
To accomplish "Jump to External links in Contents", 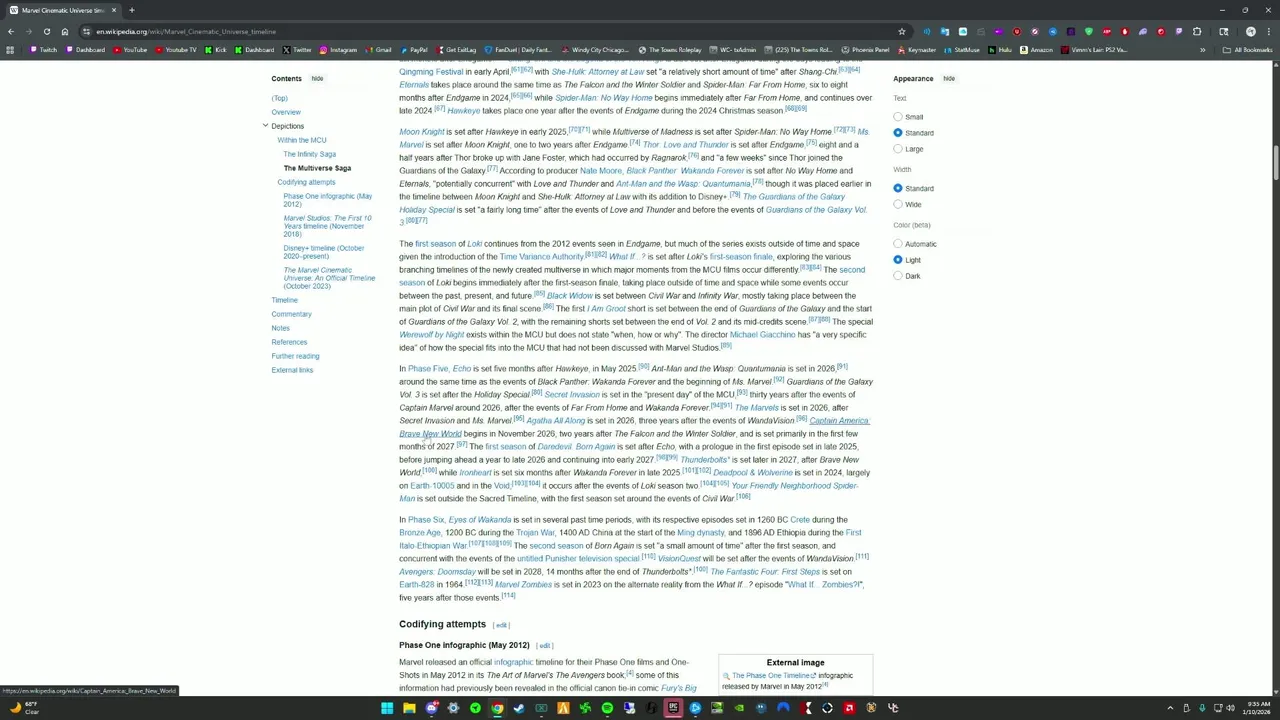I will coord(292,370).
